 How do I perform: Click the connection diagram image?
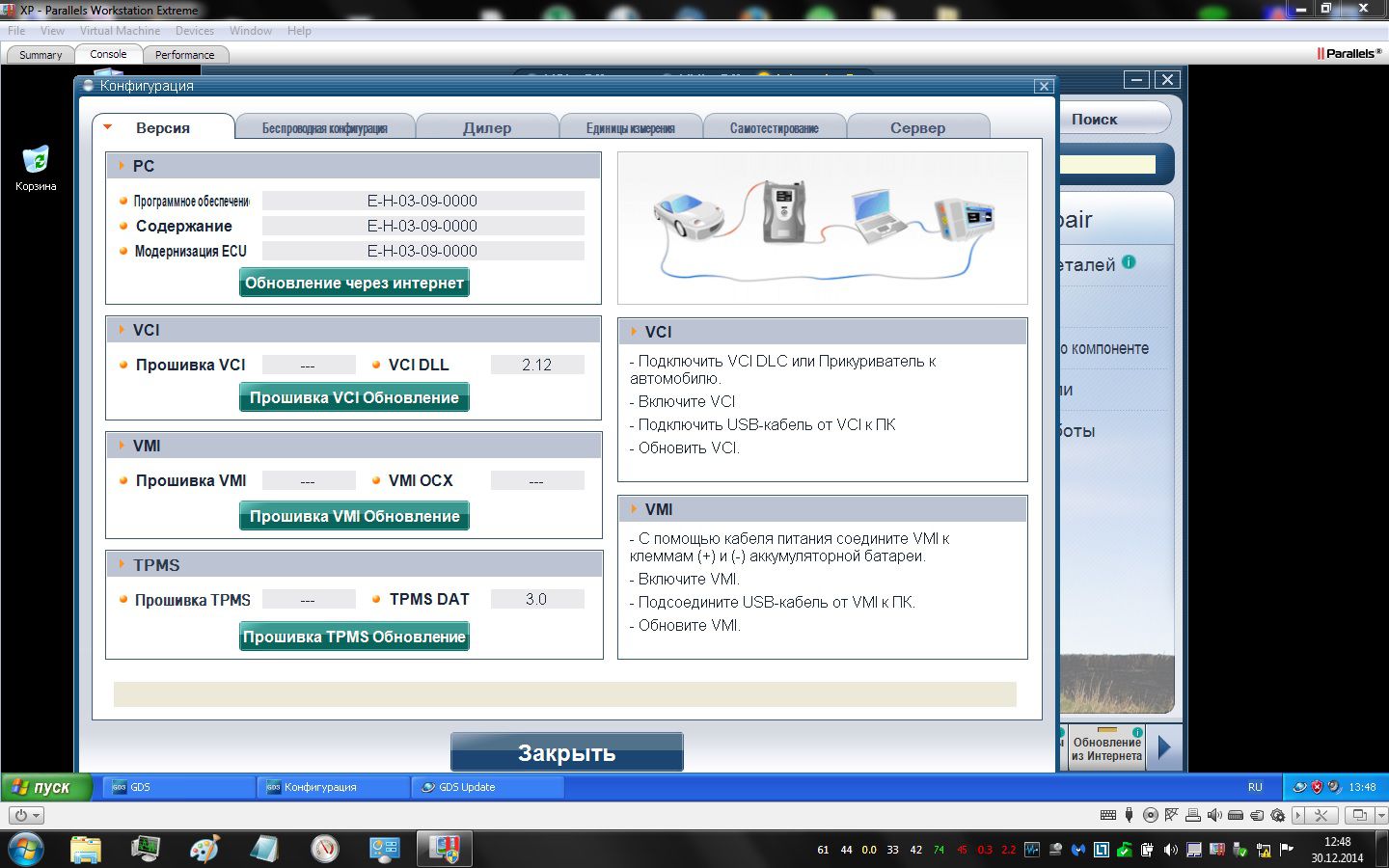[x=823, y=228]
